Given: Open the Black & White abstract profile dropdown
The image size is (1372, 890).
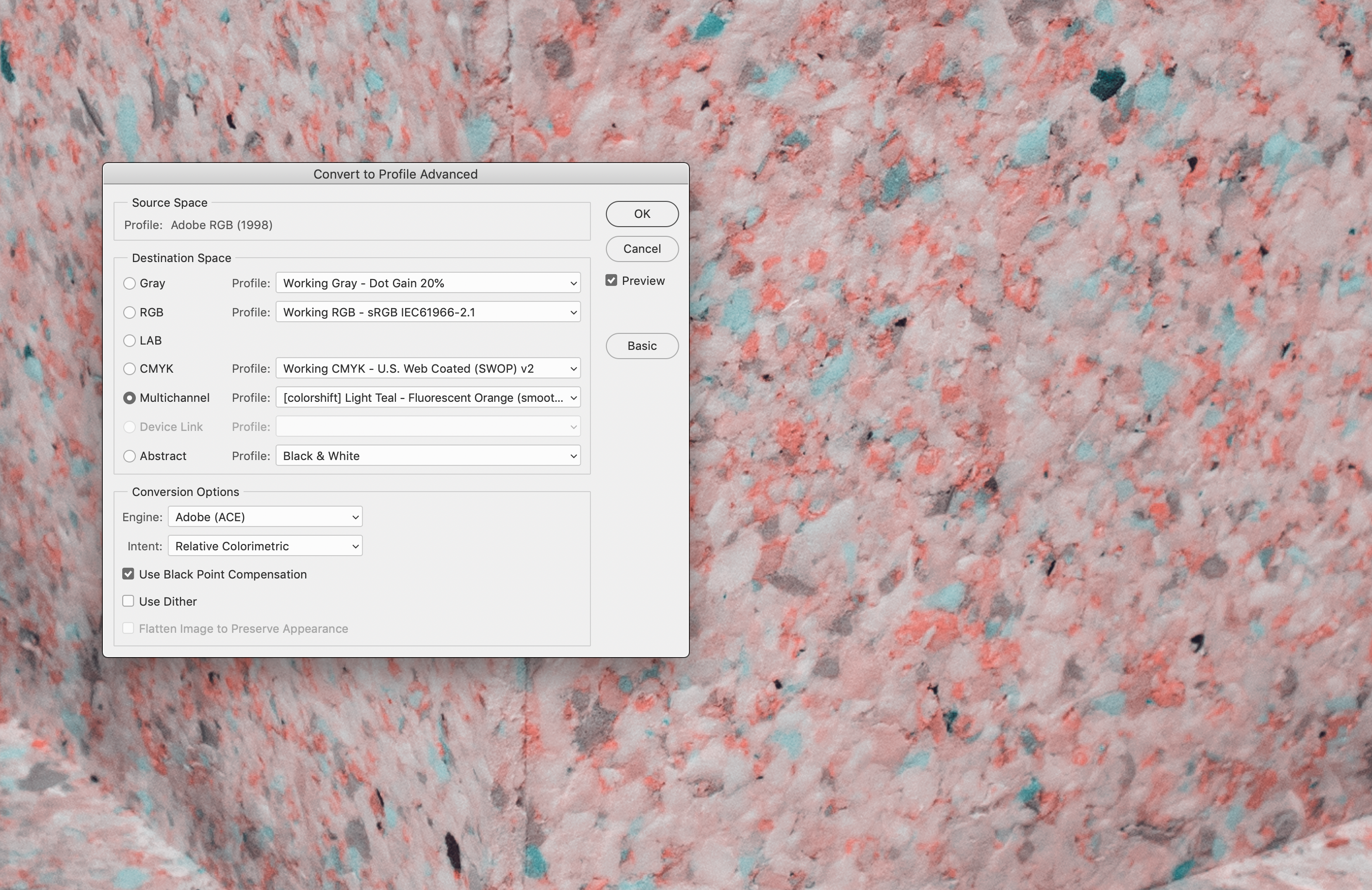Looking at the screenshot, I should pos(428,456).
